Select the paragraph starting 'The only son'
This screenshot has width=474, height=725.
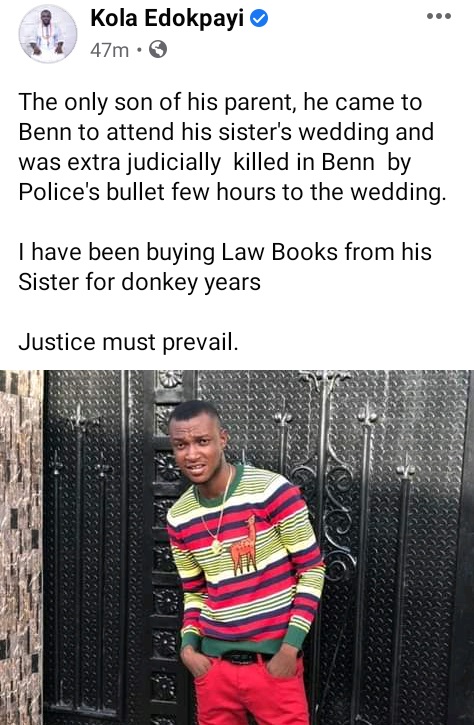click(x=233, y=147)
